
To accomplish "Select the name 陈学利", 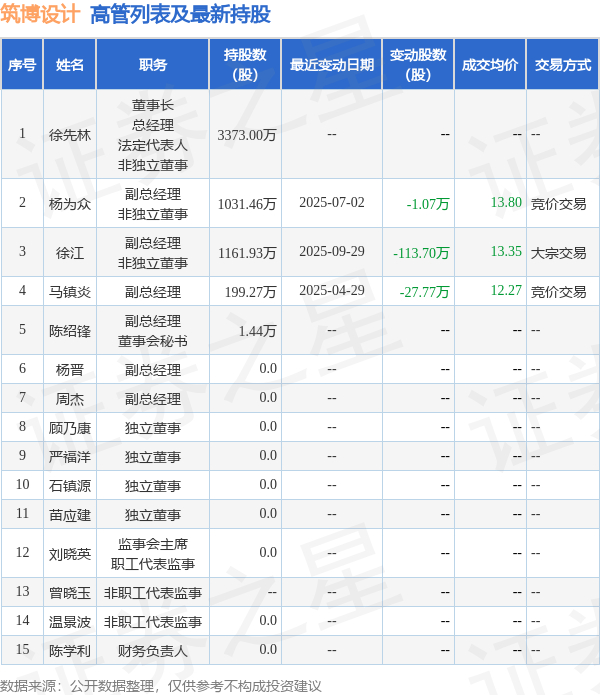I will coord(70,651).
